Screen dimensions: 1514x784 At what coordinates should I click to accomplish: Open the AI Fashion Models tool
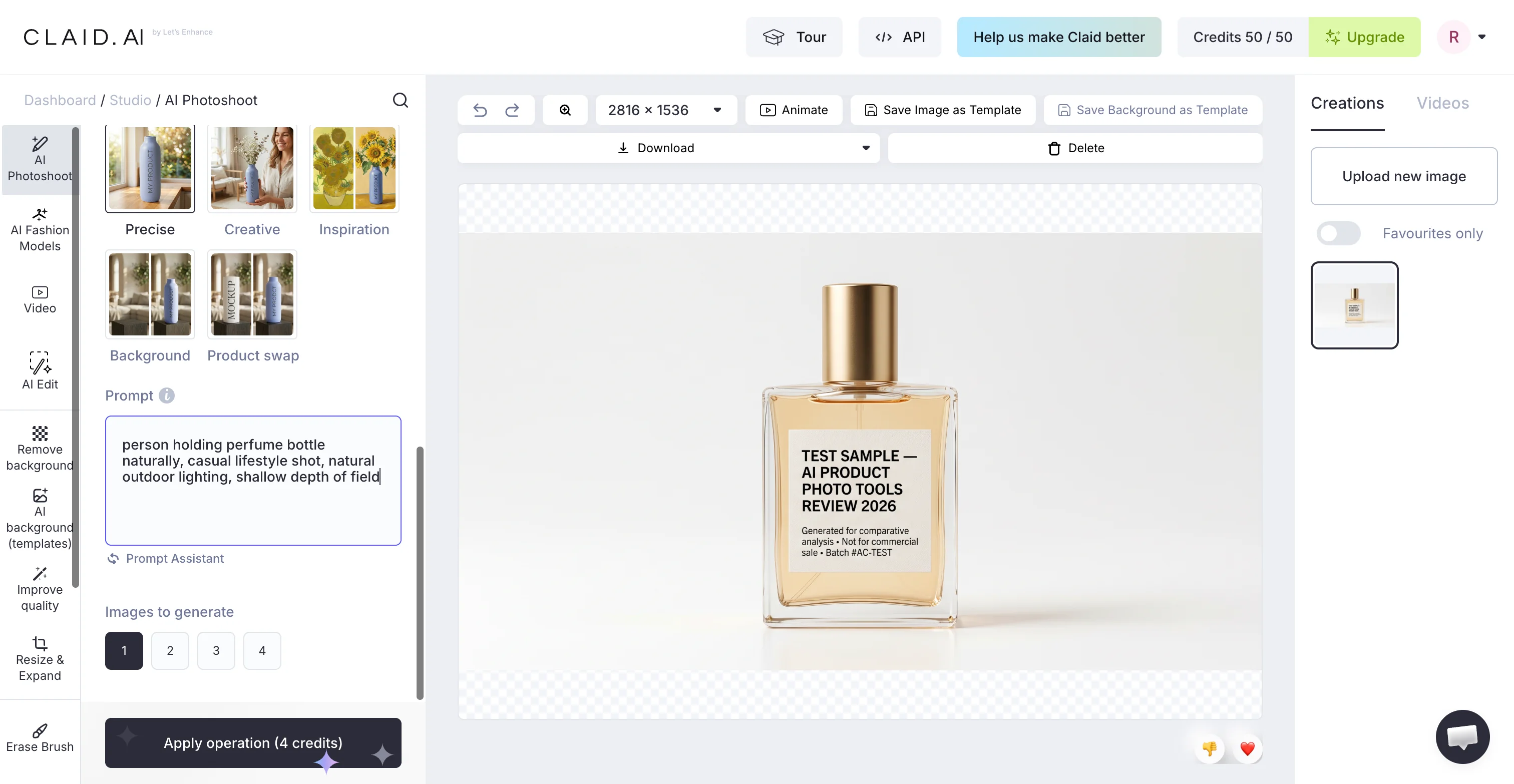pyautogui.click(x=40, y=230)
